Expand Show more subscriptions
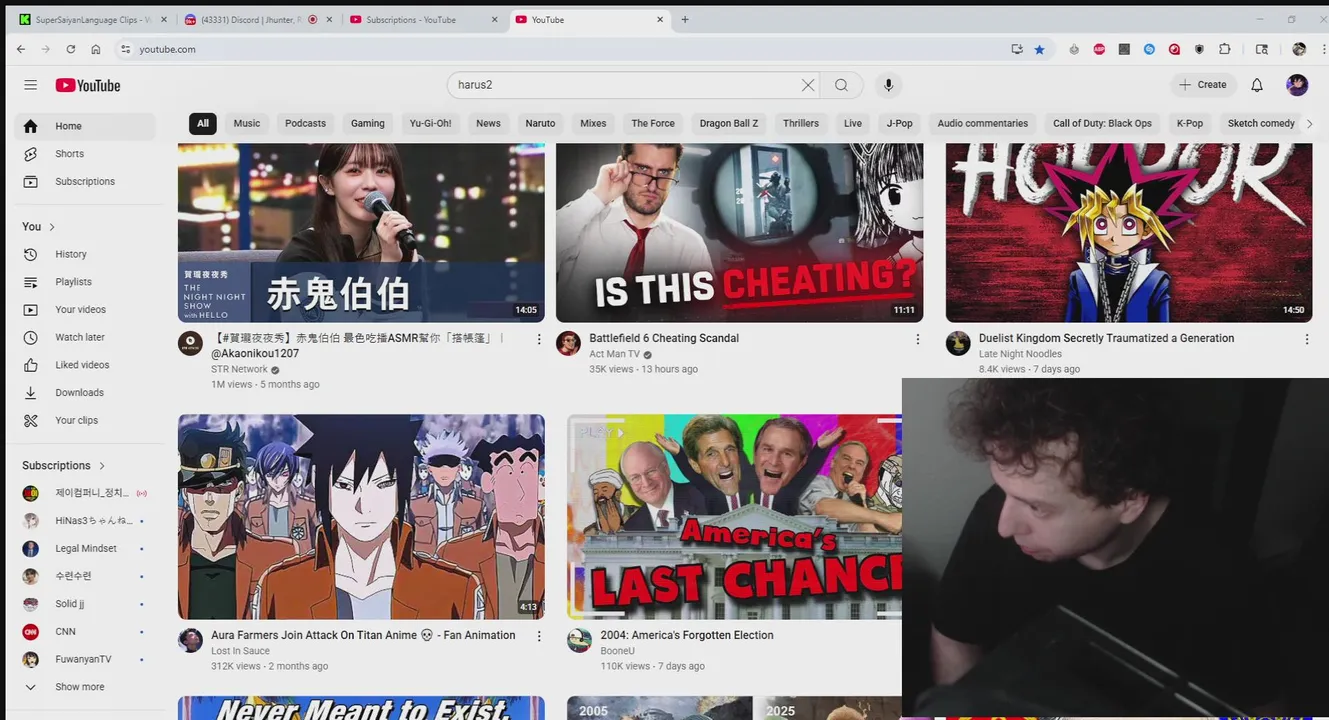 85,687
